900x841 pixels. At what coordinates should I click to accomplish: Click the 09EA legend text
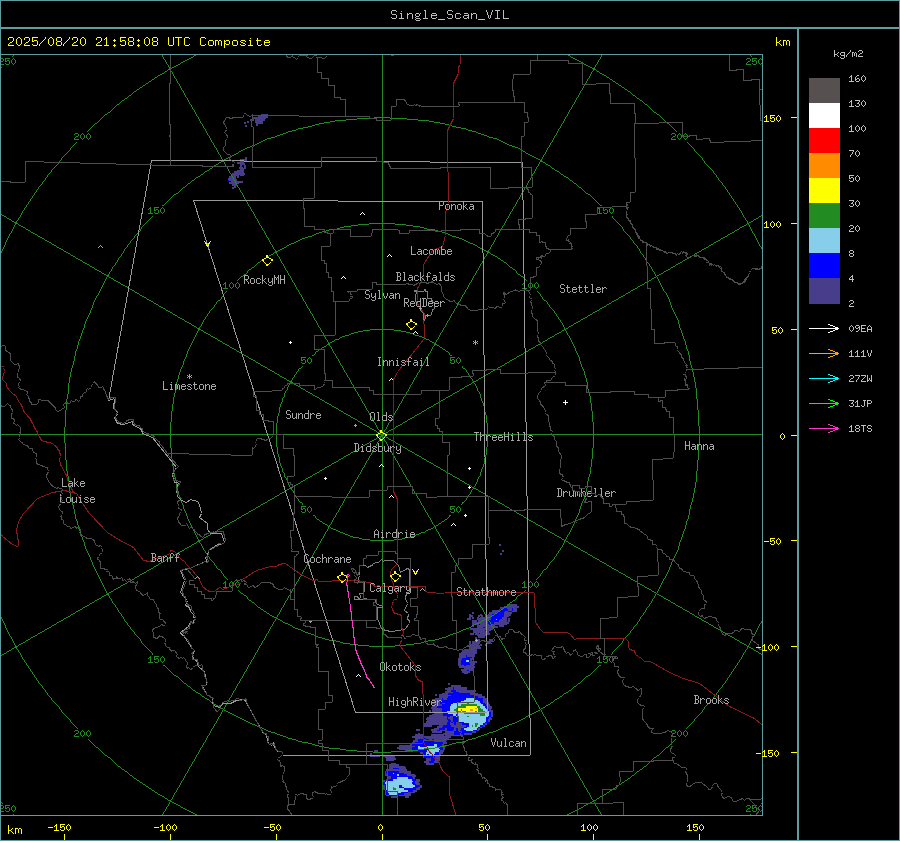click(x=860, y=329)
